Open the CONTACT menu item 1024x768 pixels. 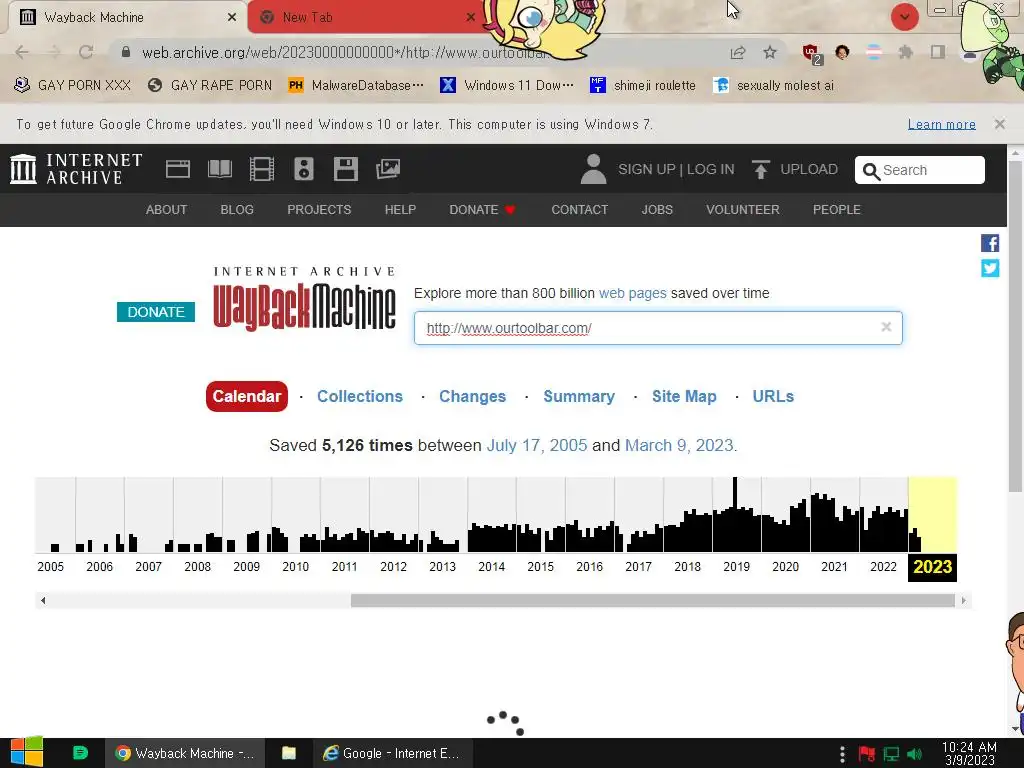[x=579, y=210]
